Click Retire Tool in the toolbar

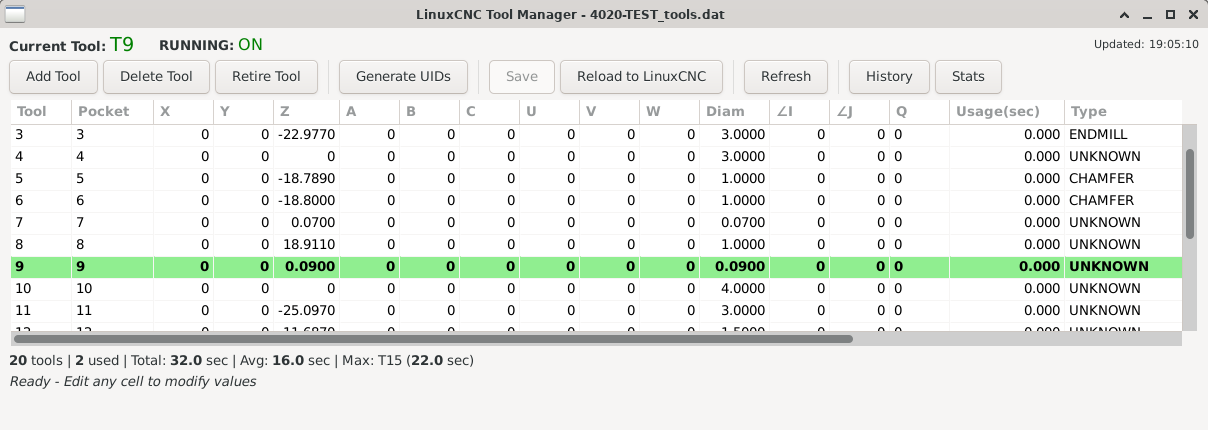pos(266,77)
